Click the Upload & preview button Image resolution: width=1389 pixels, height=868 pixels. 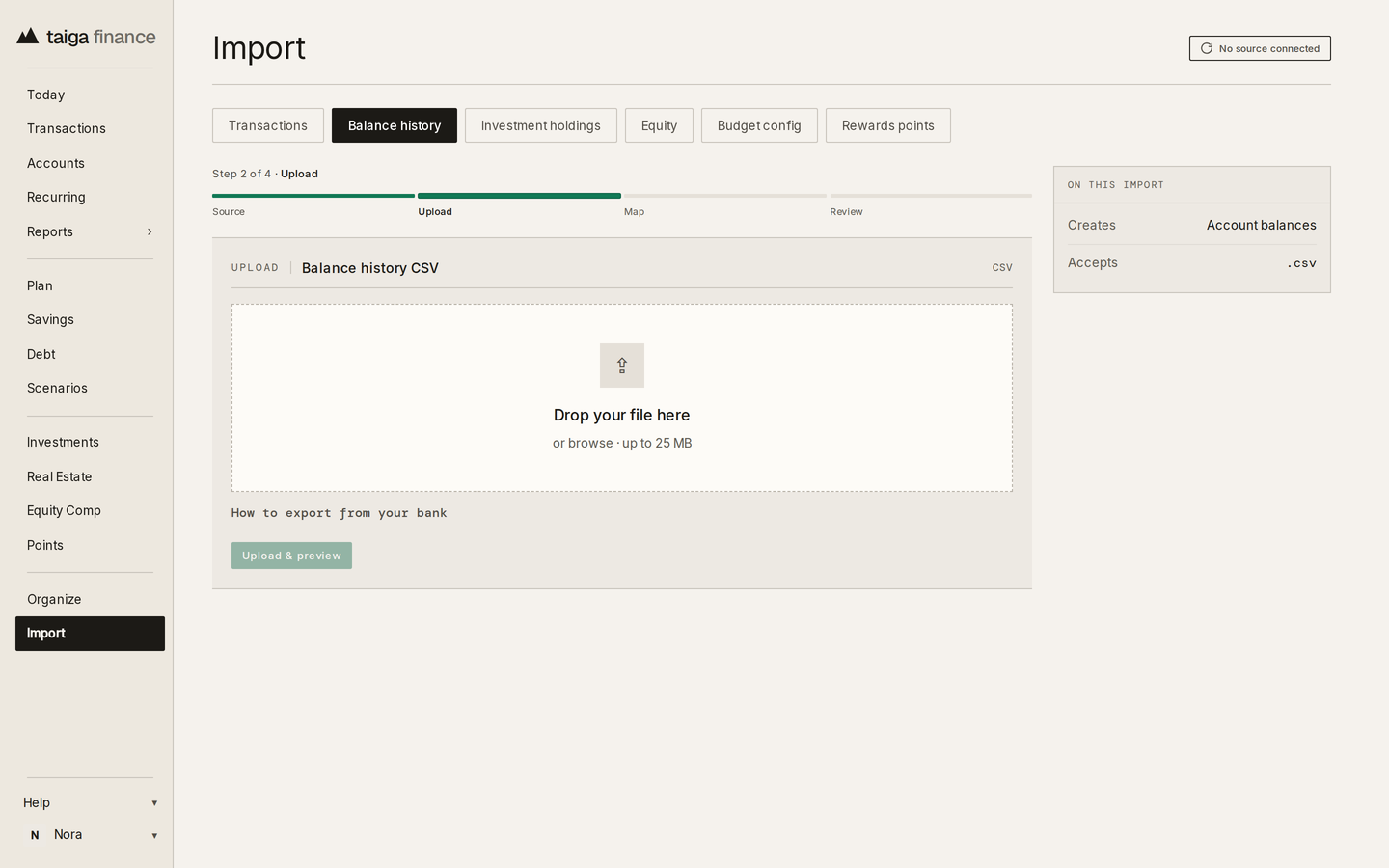click(291, 556)
